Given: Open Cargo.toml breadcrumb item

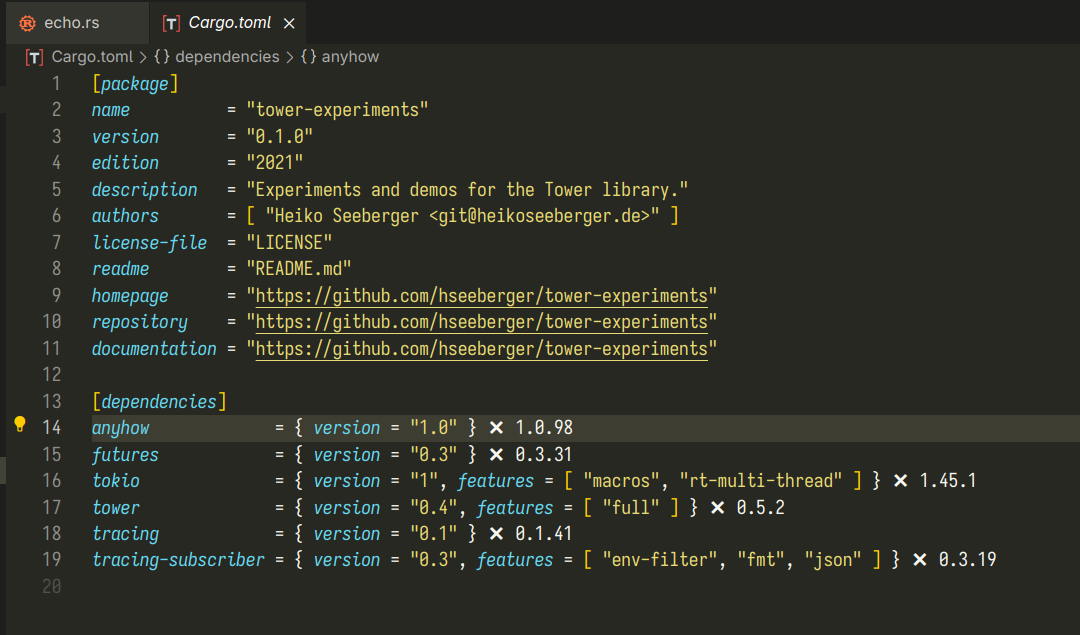Looking at the screenshot, I should coord(92,56).
